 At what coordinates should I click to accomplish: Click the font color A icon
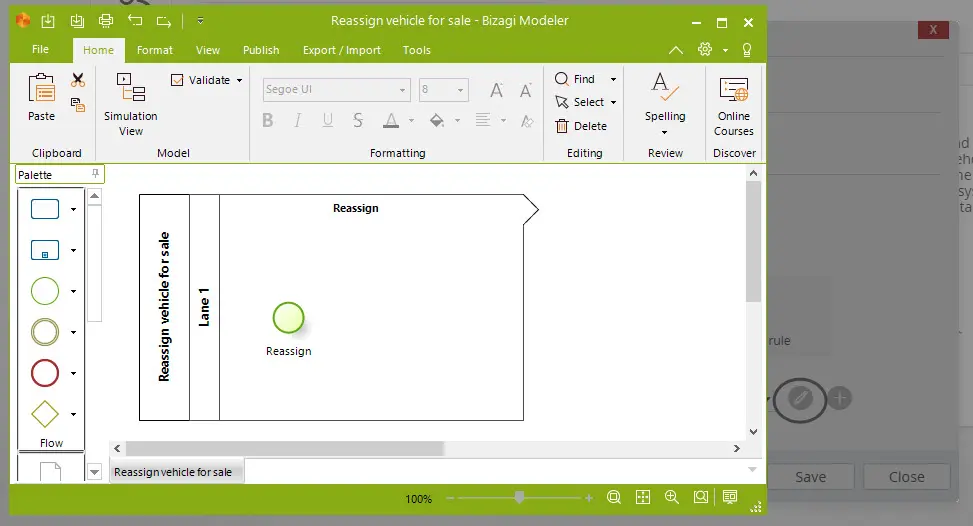(390, 120)
